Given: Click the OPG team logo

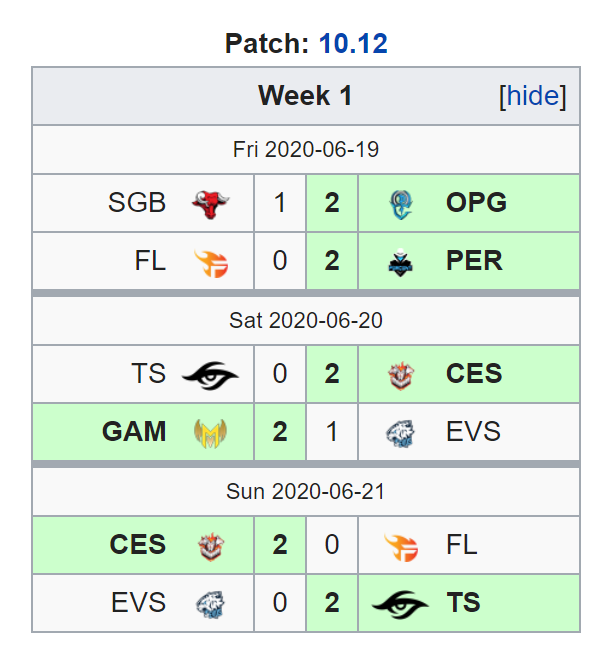Looking at the screenshot, I should 401,204.
